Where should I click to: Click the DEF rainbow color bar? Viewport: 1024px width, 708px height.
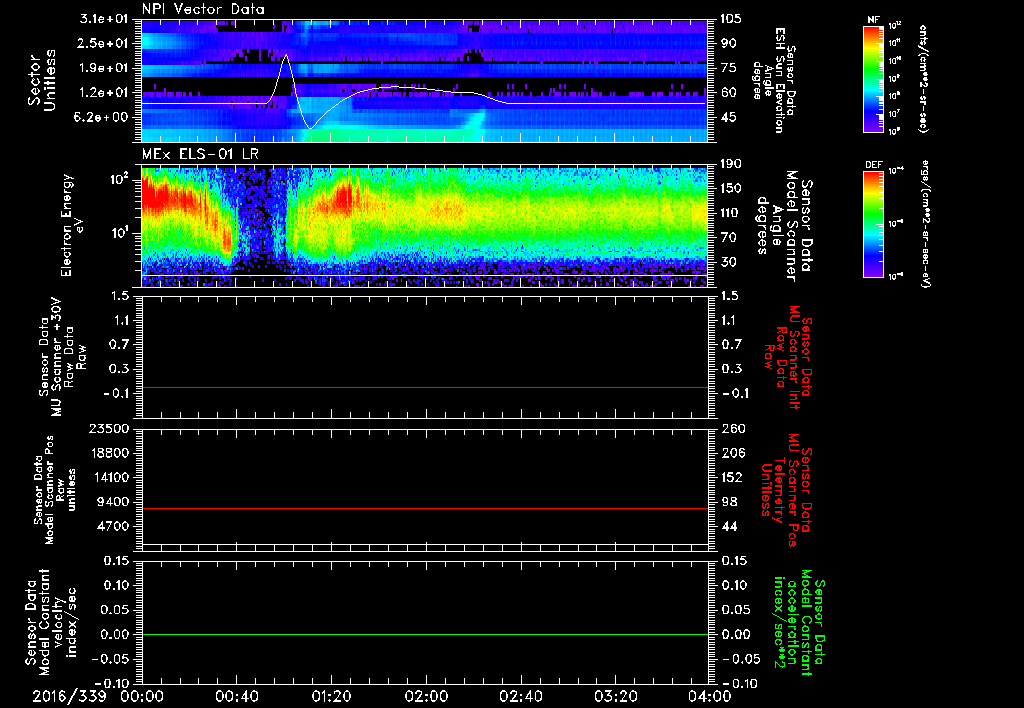click(873, 224)
